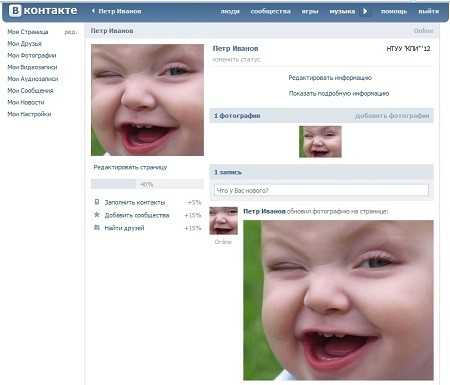The height and width of the screenshot is (385, 450).
Task: Click the left arrow before Петр Иванов header
Action: pyautogui.click(x=93, y=11)
